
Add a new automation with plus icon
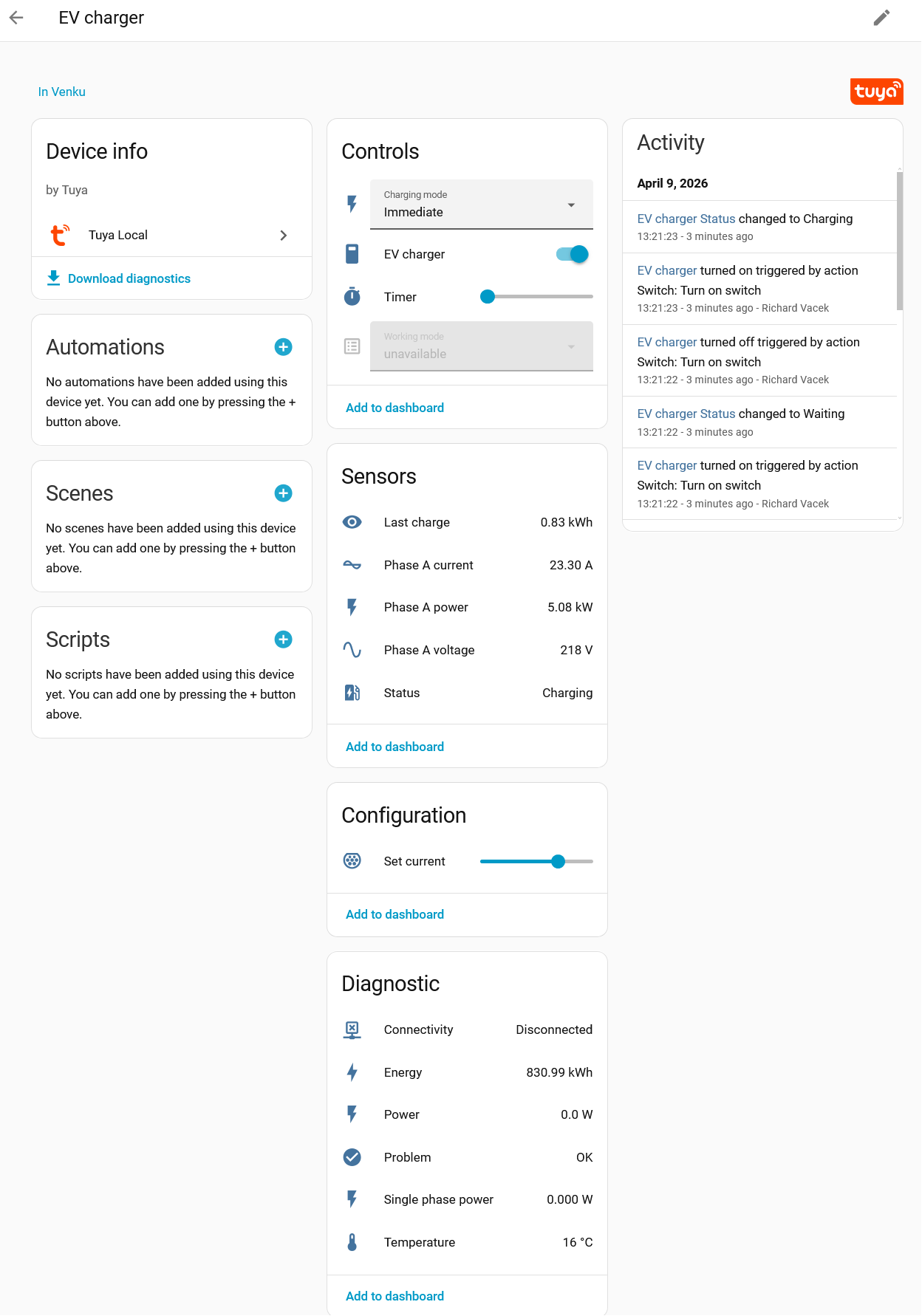(x=283, y=347)
